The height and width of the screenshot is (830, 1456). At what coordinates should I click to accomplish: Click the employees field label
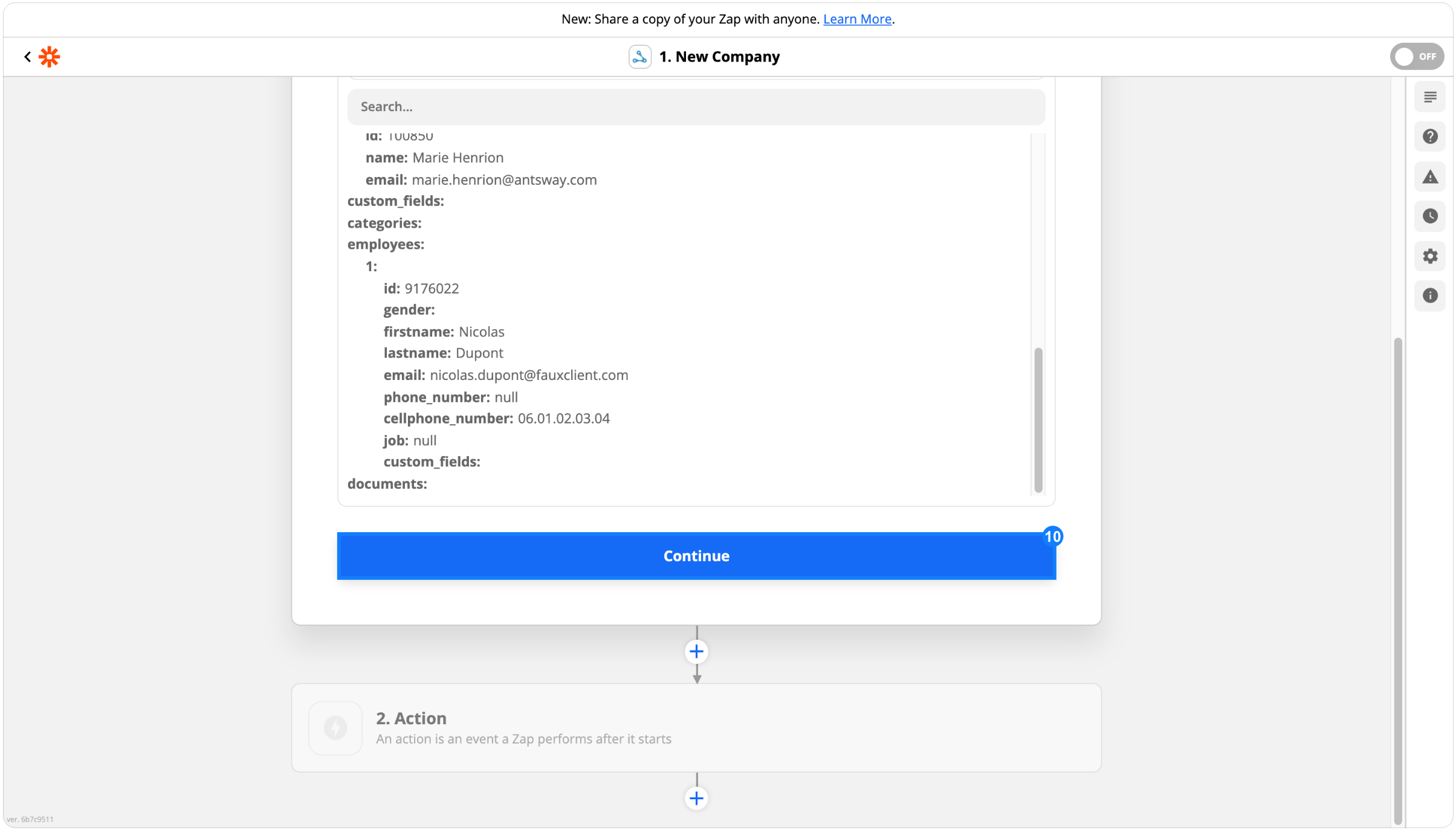(386, 245)
